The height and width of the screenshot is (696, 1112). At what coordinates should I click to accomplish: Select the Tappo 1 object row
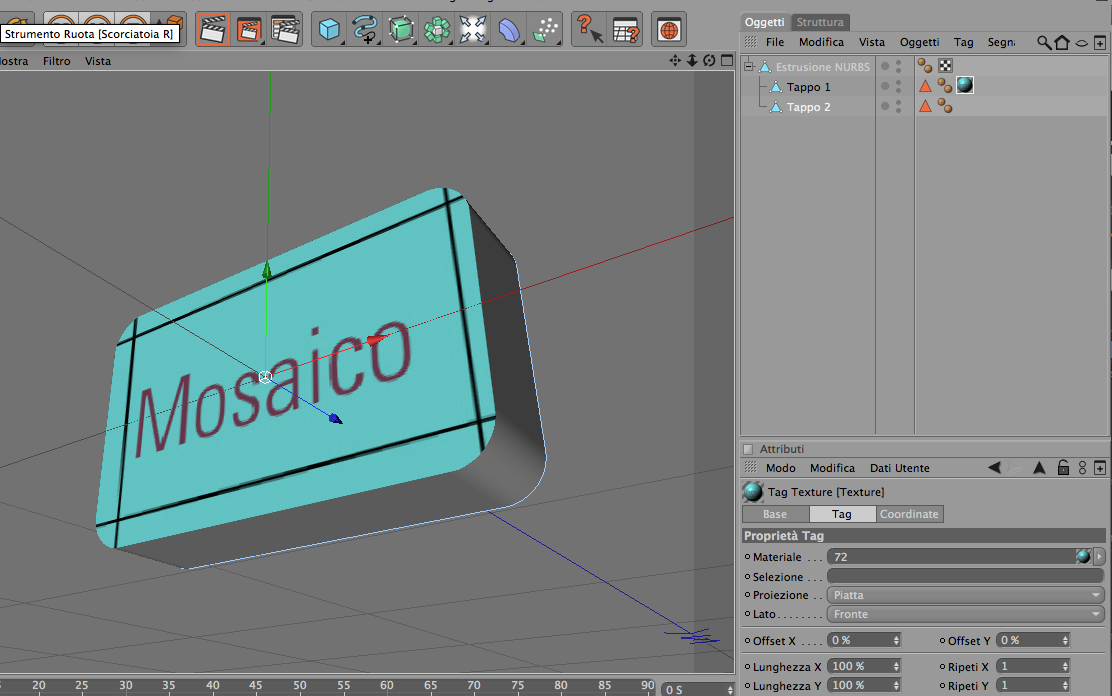(808, 87)
